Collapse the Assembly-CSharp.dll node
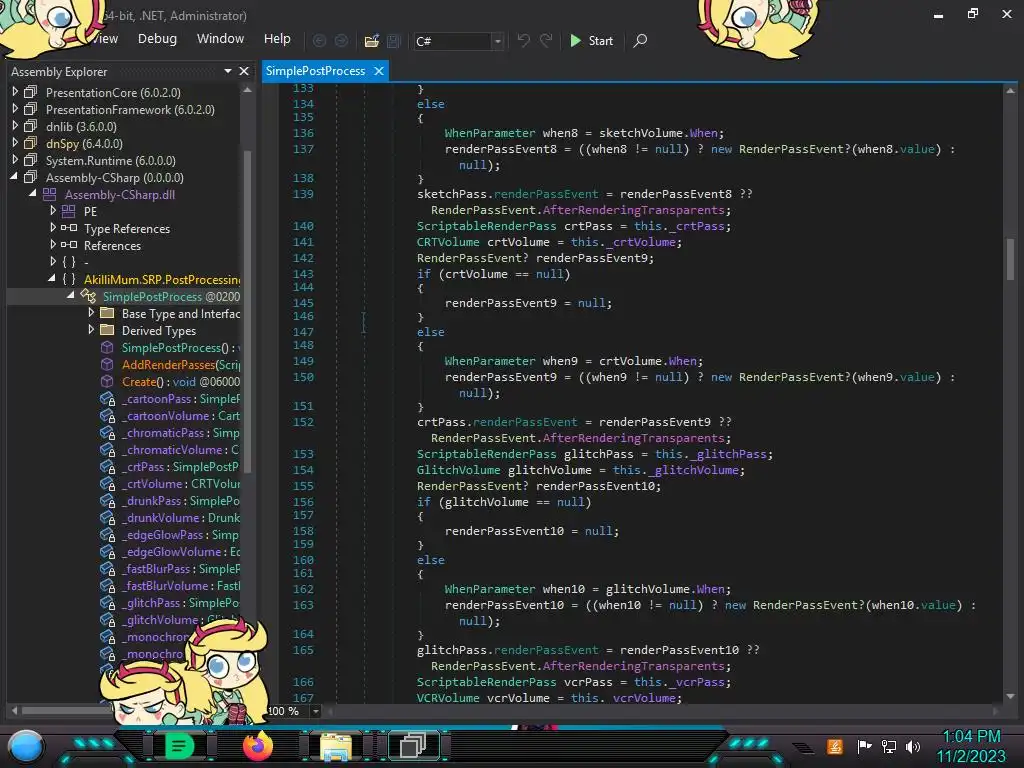 click(33, 194)
